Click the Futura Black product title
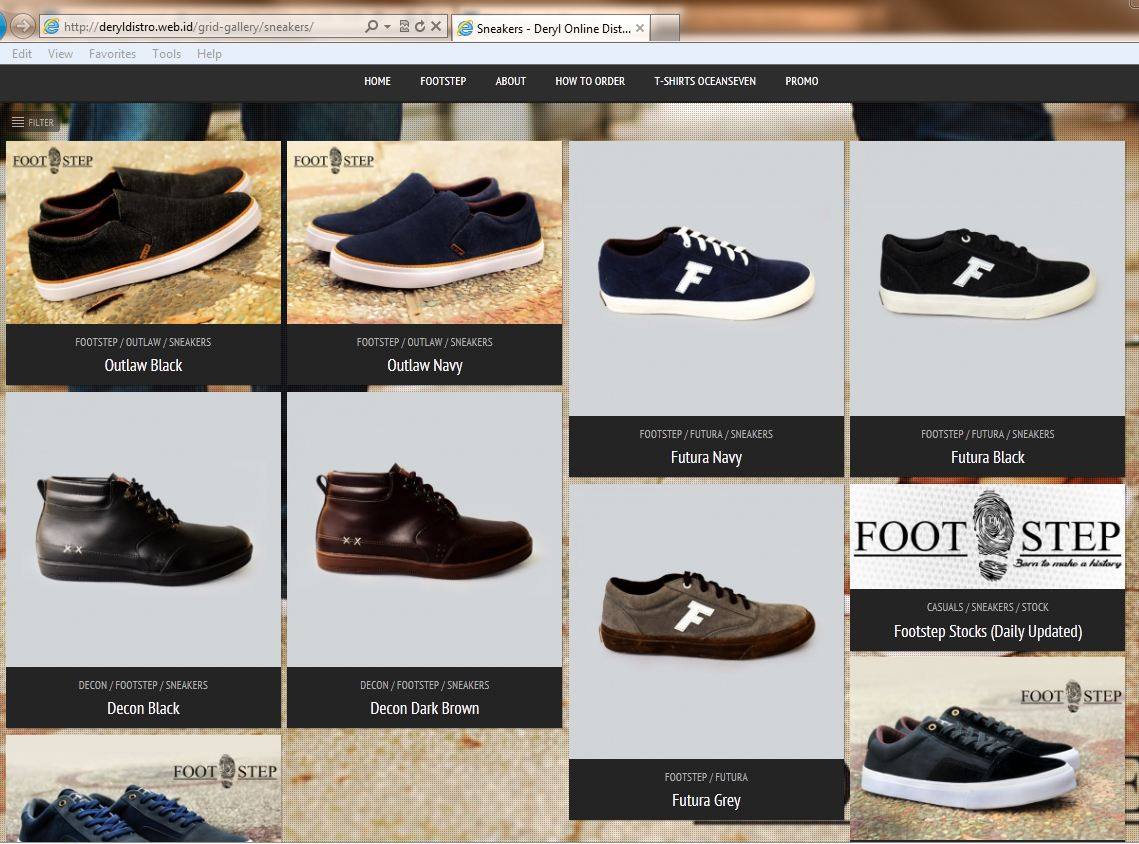The height and width of the screenshot is (844, 1139). [x=988, y=458]
